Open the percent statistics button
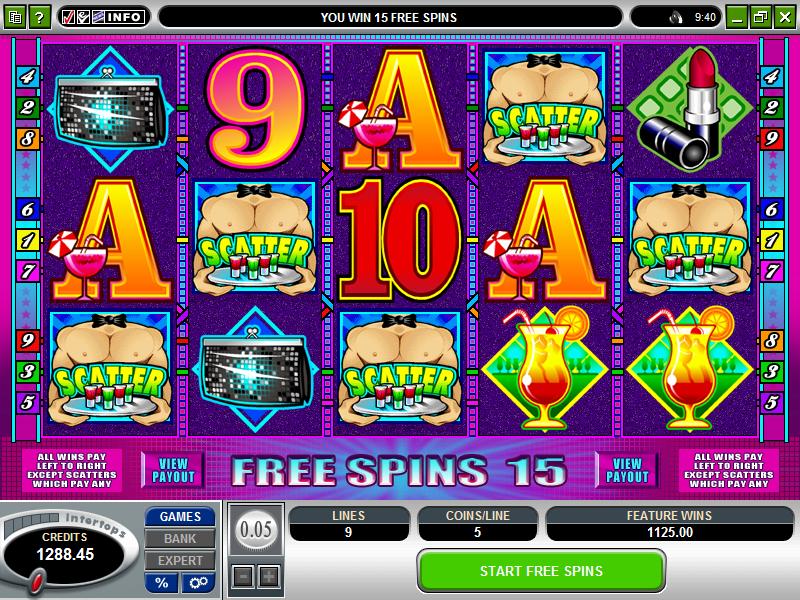This screenshot has width=800, height=600. coord(162,582)
